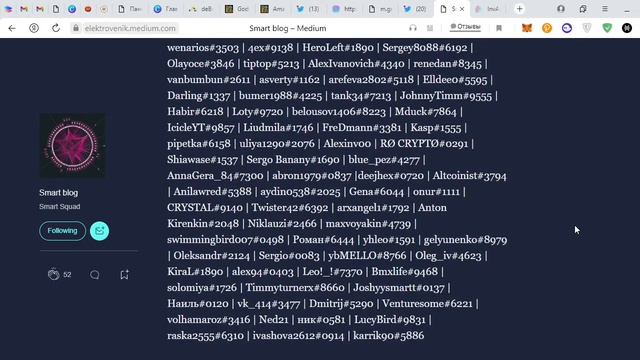Click the profile account icon in tab strip
The width and height of the screenshot is (640, 360).
561,9
